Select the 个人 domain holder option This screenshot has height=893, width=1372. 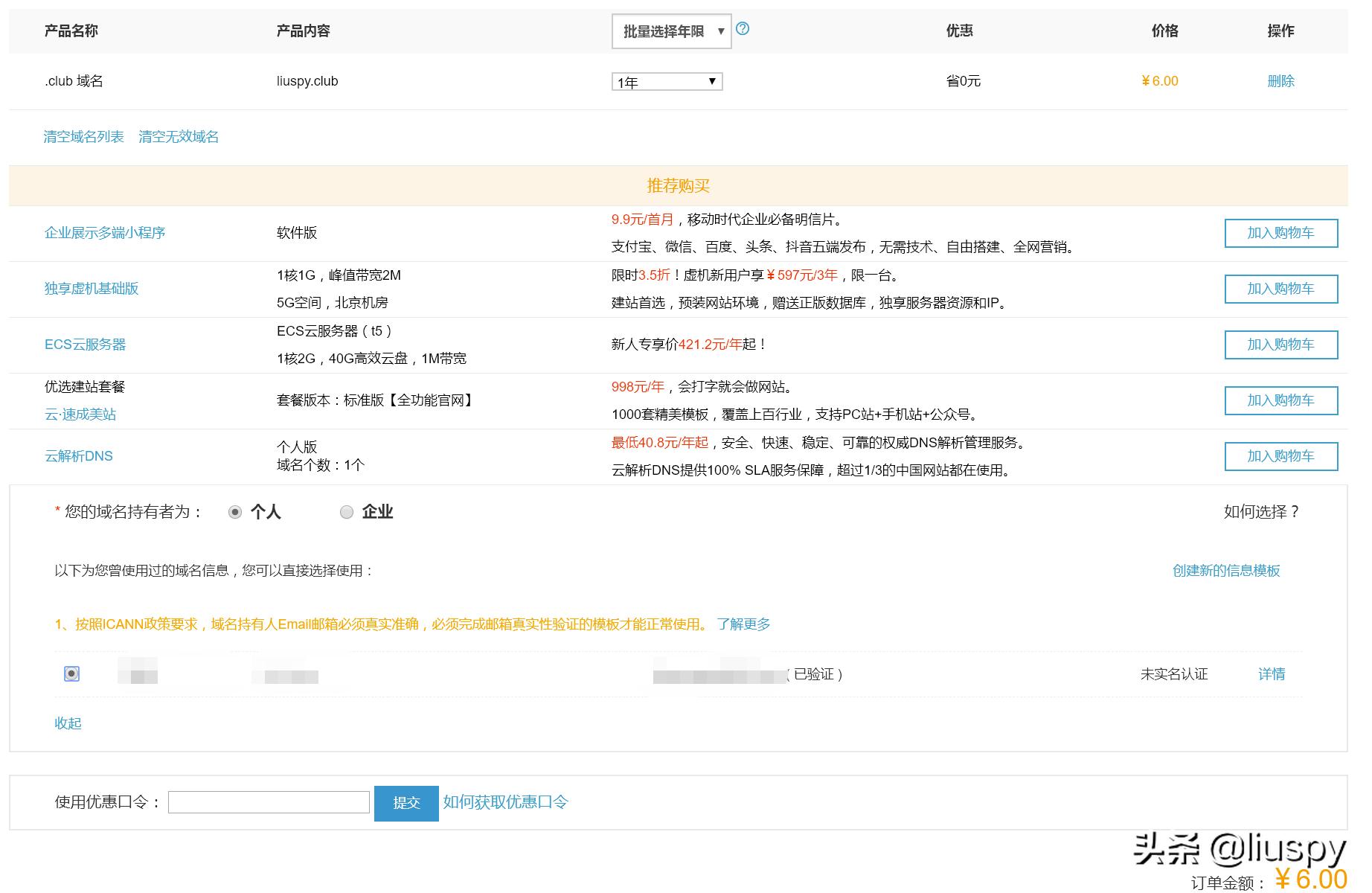(236, 511)
